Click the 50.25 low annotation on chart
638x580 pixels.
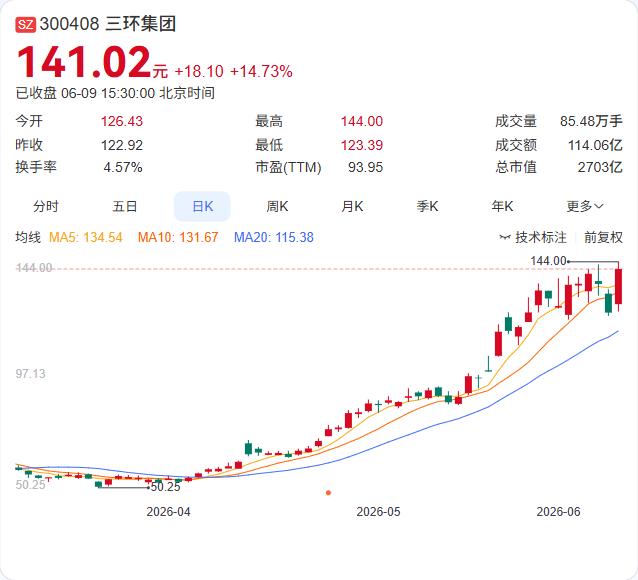(166, 487)
